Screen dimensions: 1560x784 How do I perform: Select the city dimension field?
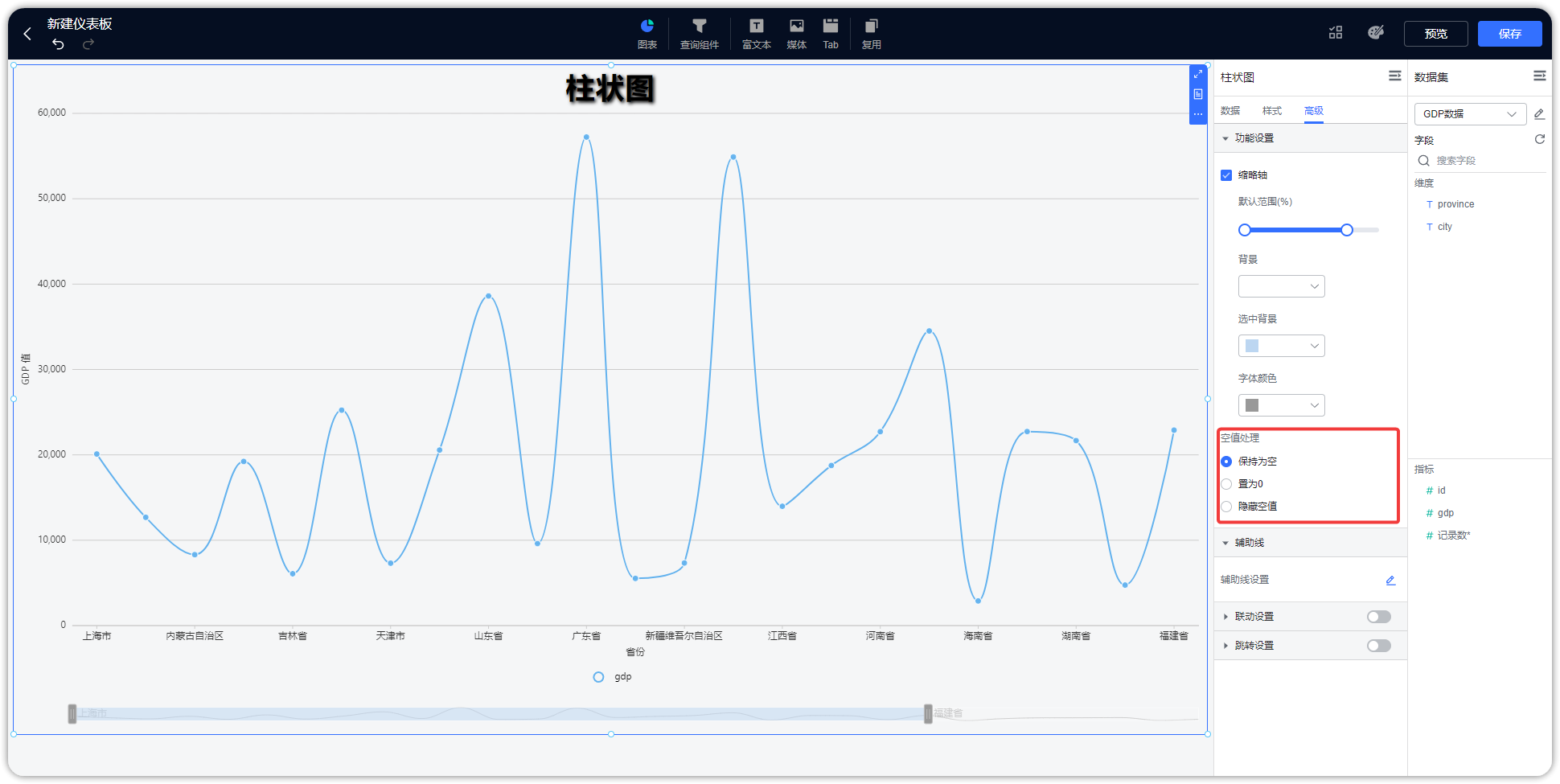pyautogui.click(x=1444, y=227)
